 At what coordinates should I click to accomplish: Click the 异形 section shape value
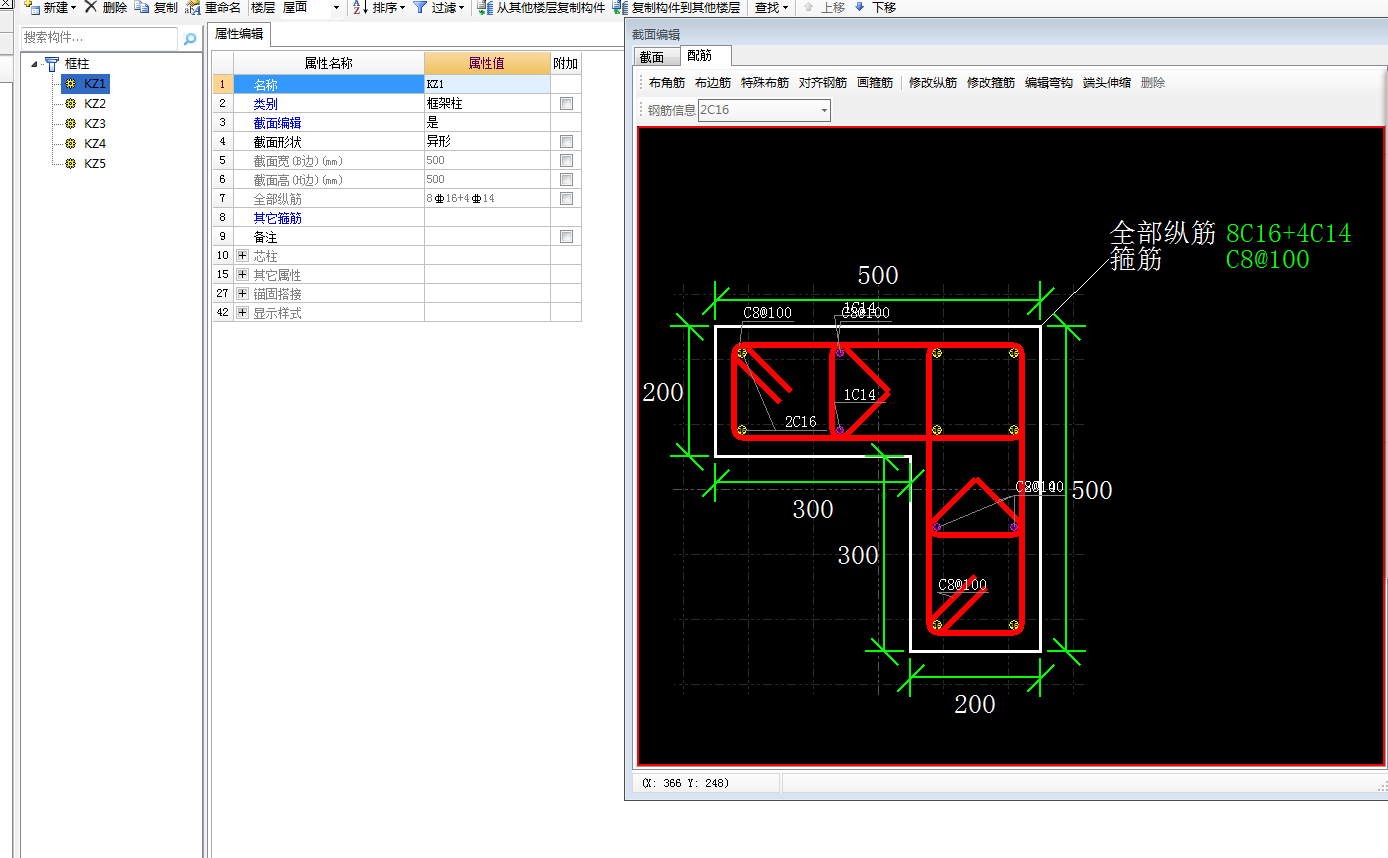[x=487, y=142]
